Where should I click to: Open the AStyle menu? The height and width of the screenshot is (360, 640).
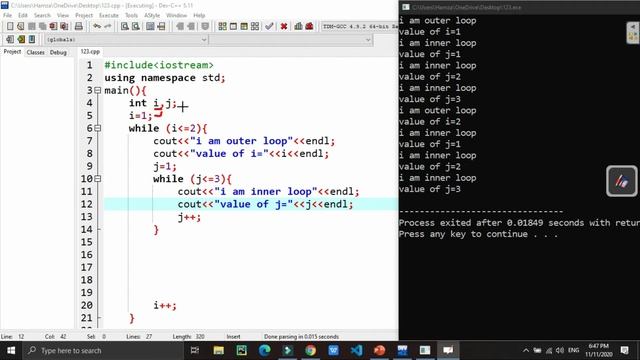(152, 15)
